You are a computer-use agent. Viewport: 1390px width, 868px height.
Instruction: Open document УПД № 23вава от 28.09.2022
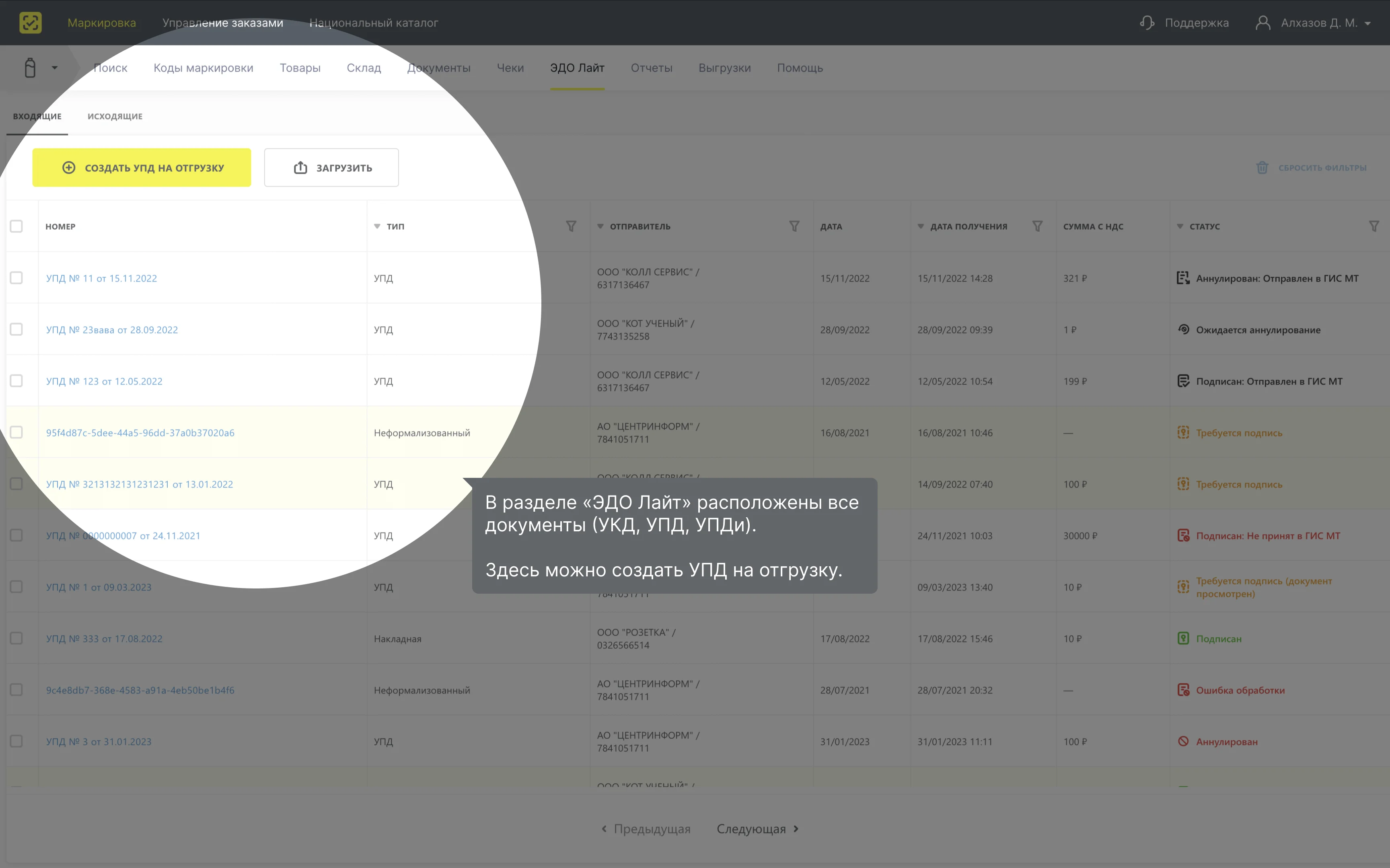coord(112,330)
